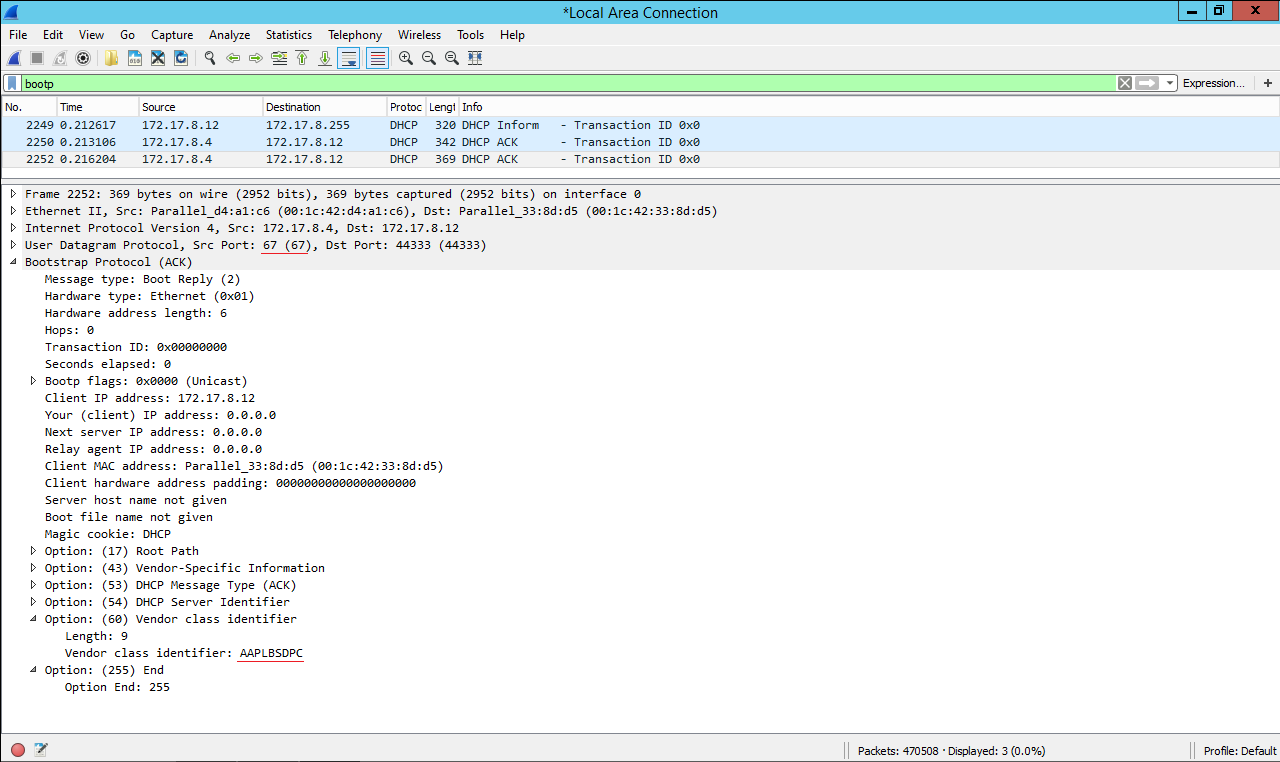Add a filter button with plus
The height and width of the screenshot is (762, 1280).
pyautogui.click(x=1268, y=83)
